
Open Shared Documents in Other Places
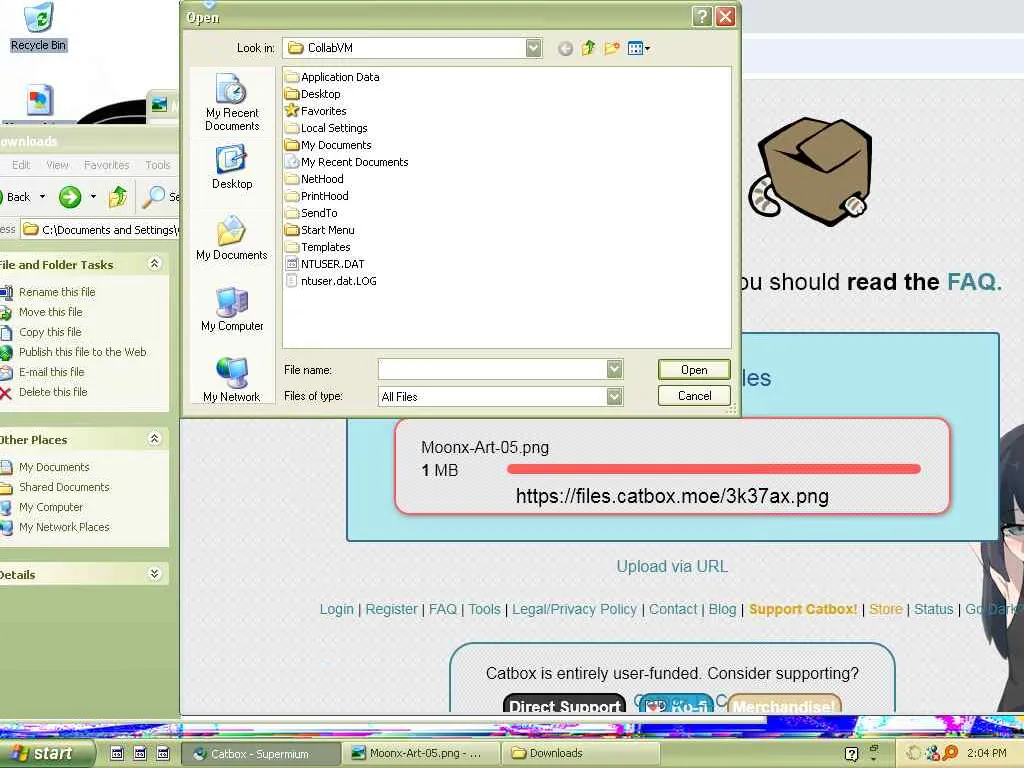click(64, 487)
